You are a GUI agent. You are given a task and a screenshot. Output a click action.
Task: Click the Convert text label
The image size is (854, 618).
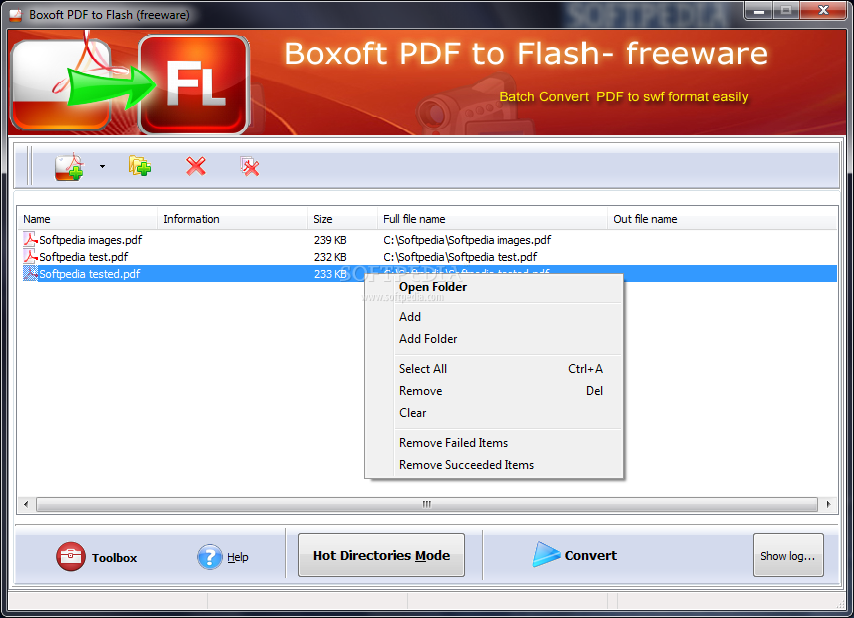pyautogui.click(x=591, y=555)
